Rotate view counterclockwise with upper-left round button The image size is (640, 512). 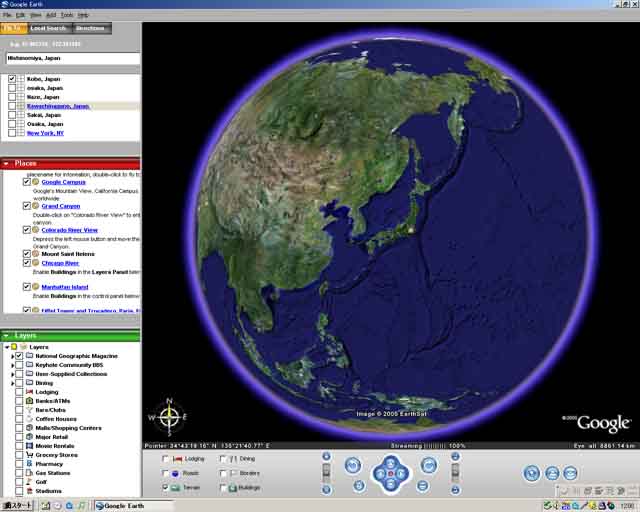353,465
